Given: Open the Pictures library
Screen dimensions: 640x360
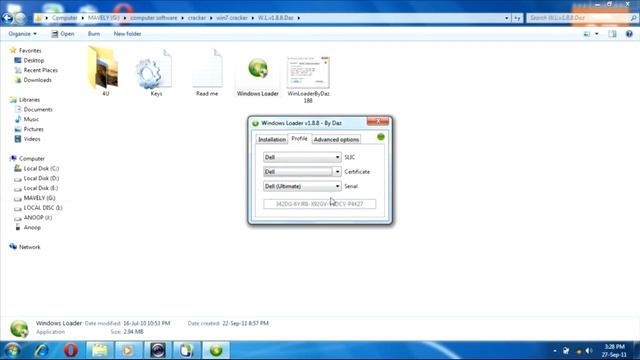Looking at the screenshot, I should point(33,129).
